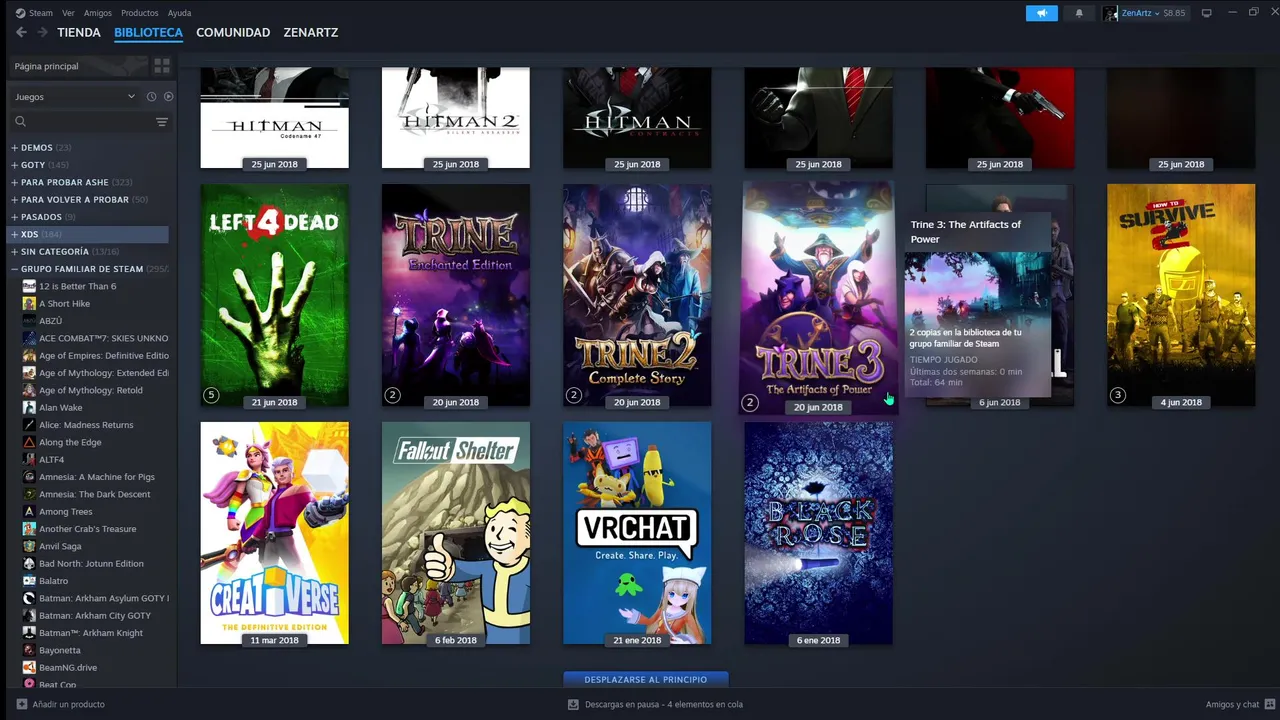This screenshot has width=1280, height=720.
Task: Open the downloads manager icon in status bar
Action: tap(573, 704)
